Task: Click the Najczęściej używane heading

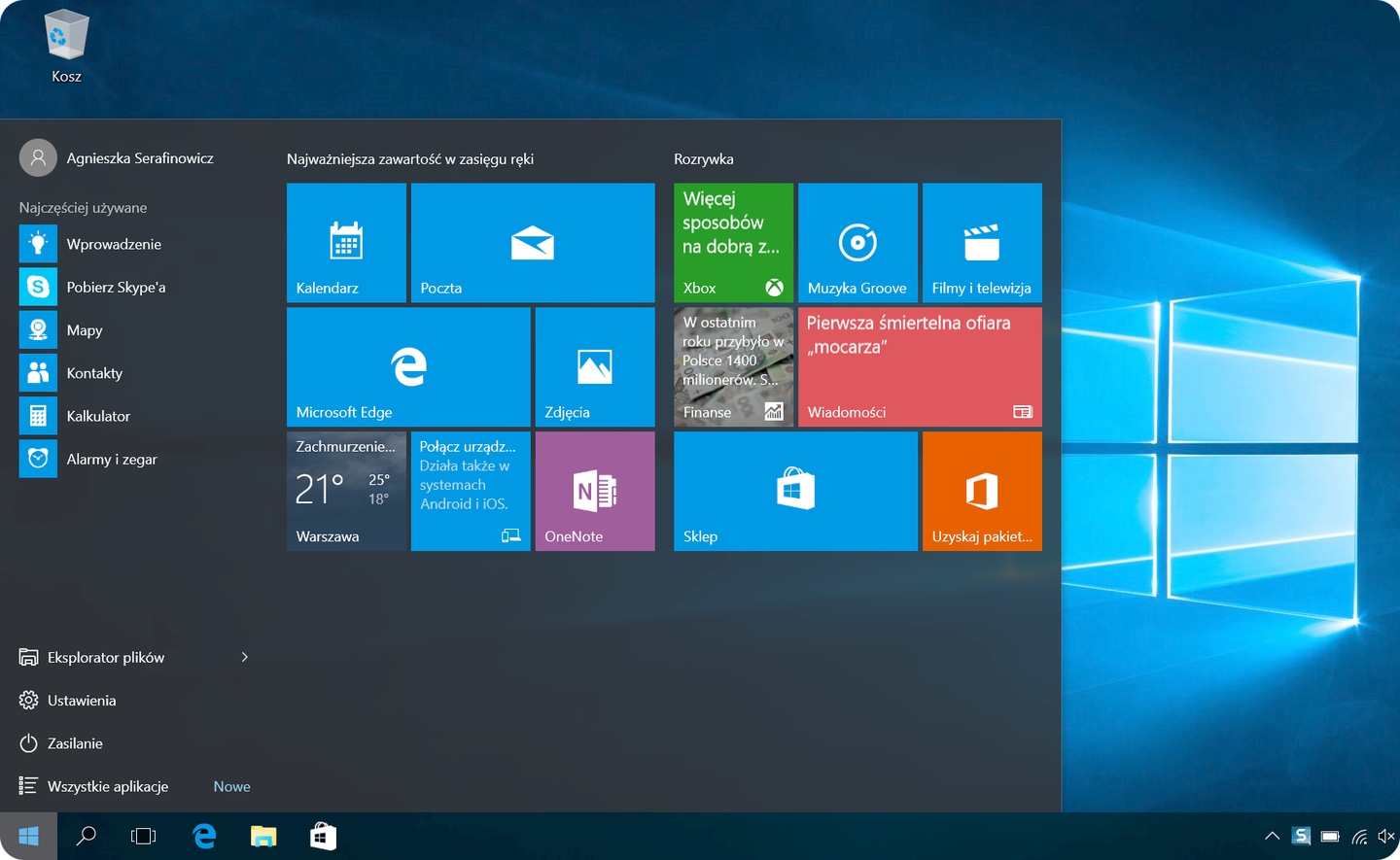Action: point(83,207)
